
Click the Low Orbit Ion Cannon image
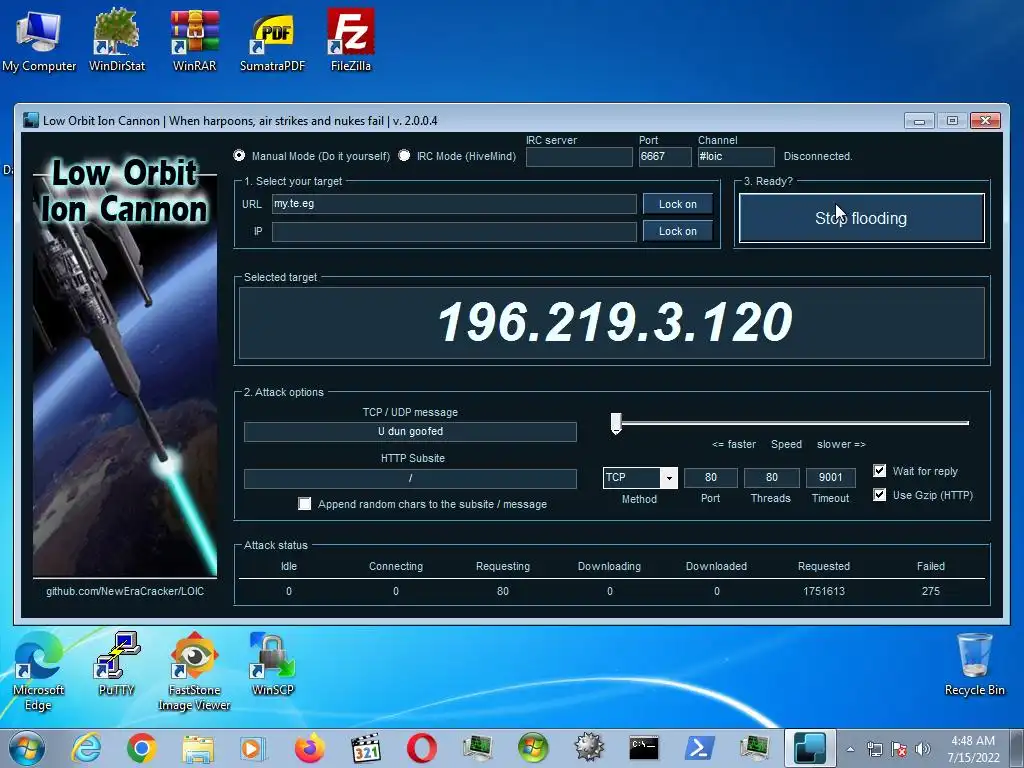pyautogui.click(x=125, y=366)
